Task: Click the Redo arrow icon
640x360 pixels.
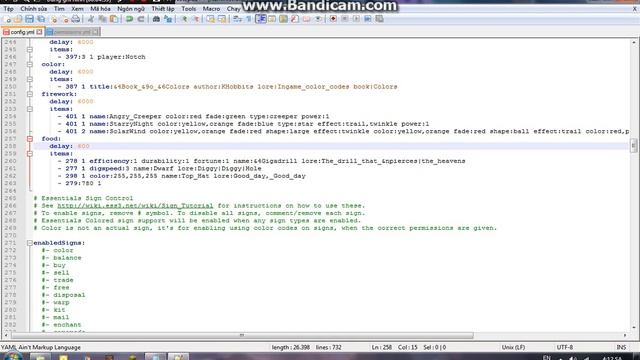Action: [141, 19]
